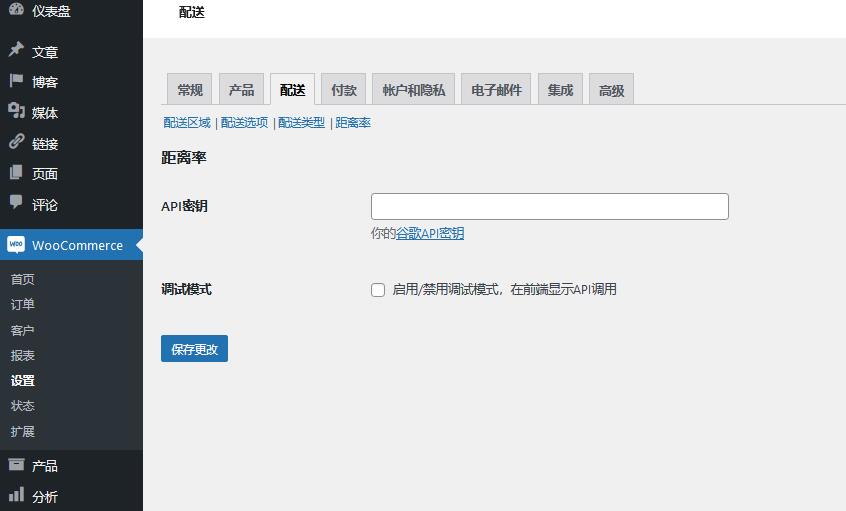Click the pages icon beside 页面

coord(16,172)
